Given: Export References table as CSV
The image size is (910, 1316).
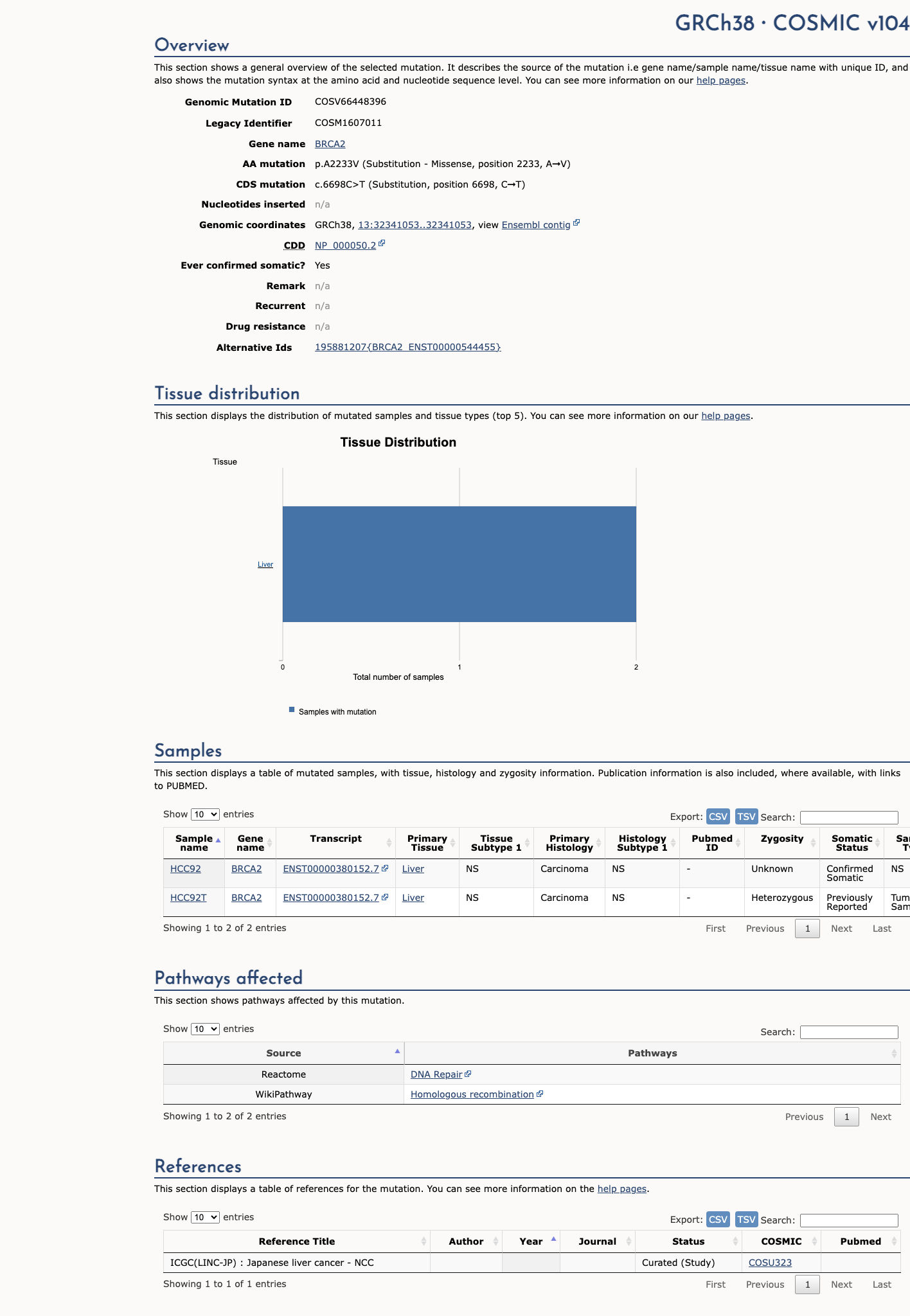Looking at the screenshot, I should [718, 1220].
